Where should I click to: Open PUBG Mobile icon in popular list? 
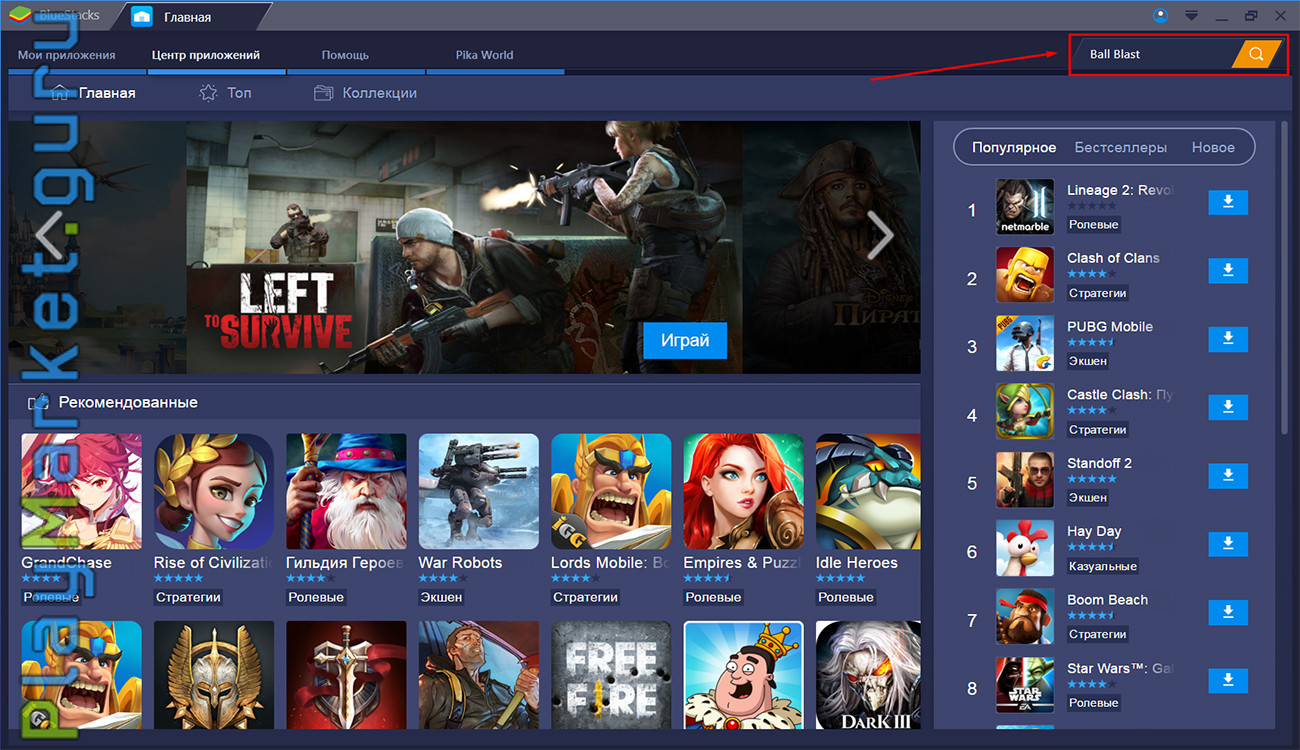[x=1025, y=343]
